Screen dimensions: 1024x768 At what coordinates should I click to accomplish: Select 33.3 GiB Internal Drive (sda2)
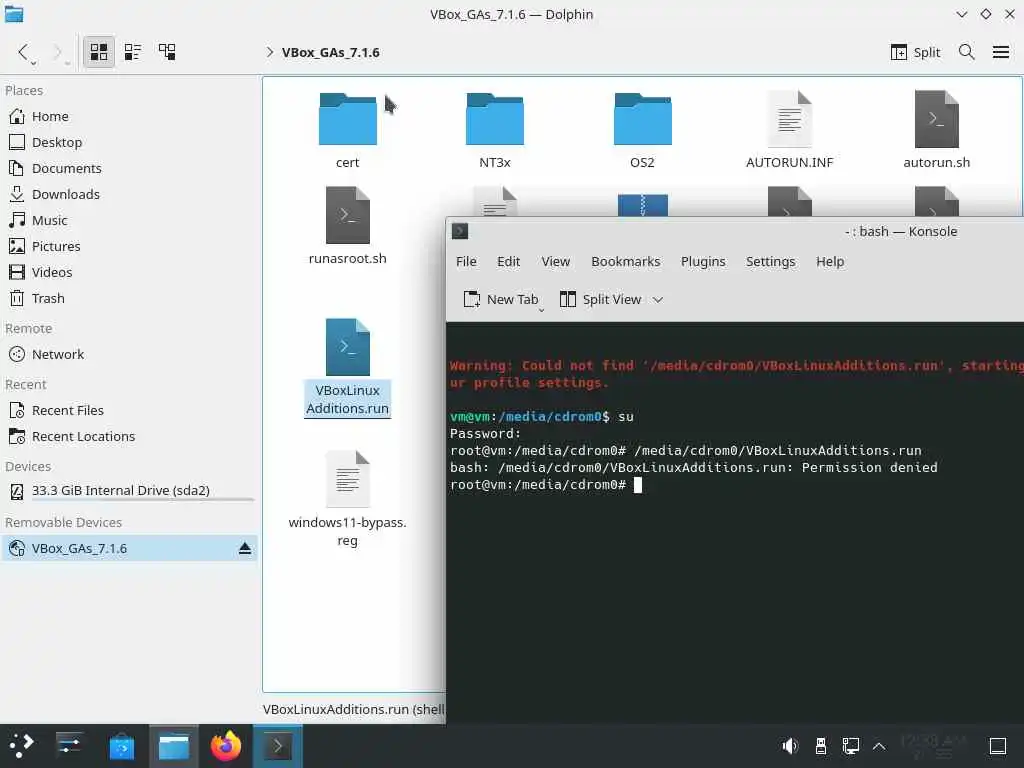click(129, 491)
